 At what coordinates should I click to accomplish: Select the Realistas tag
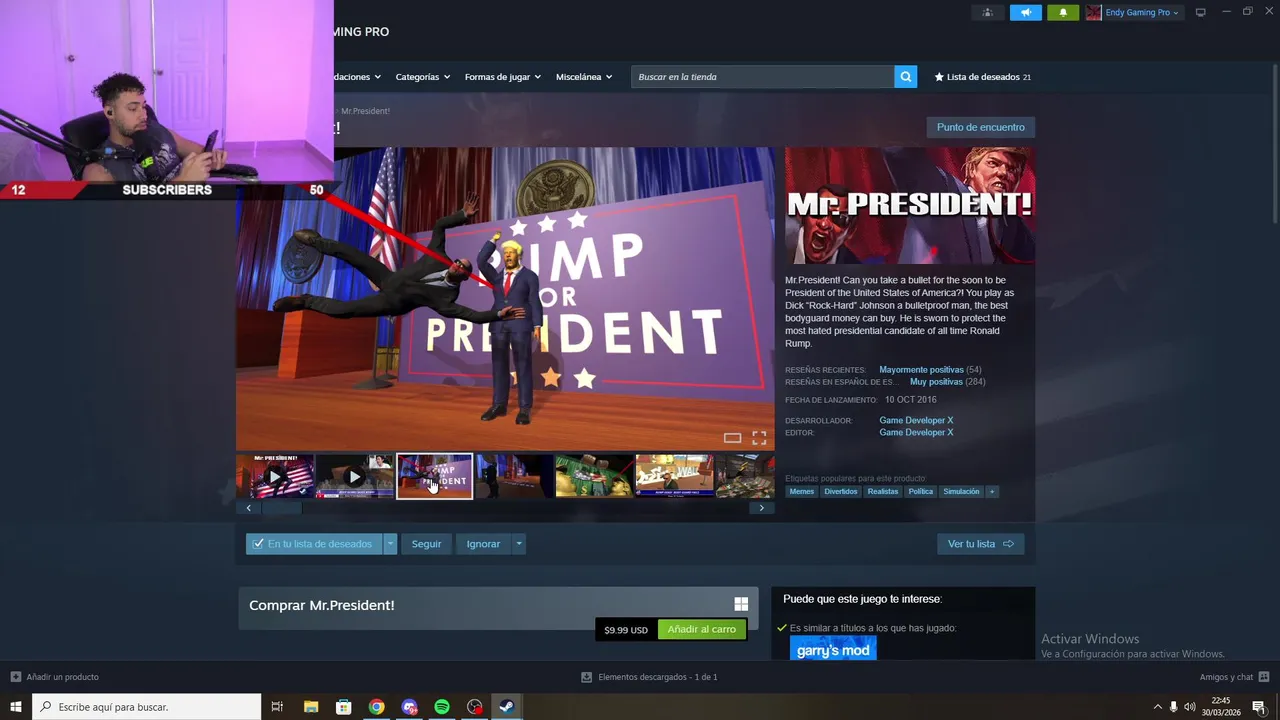click(x=883, y=491)
